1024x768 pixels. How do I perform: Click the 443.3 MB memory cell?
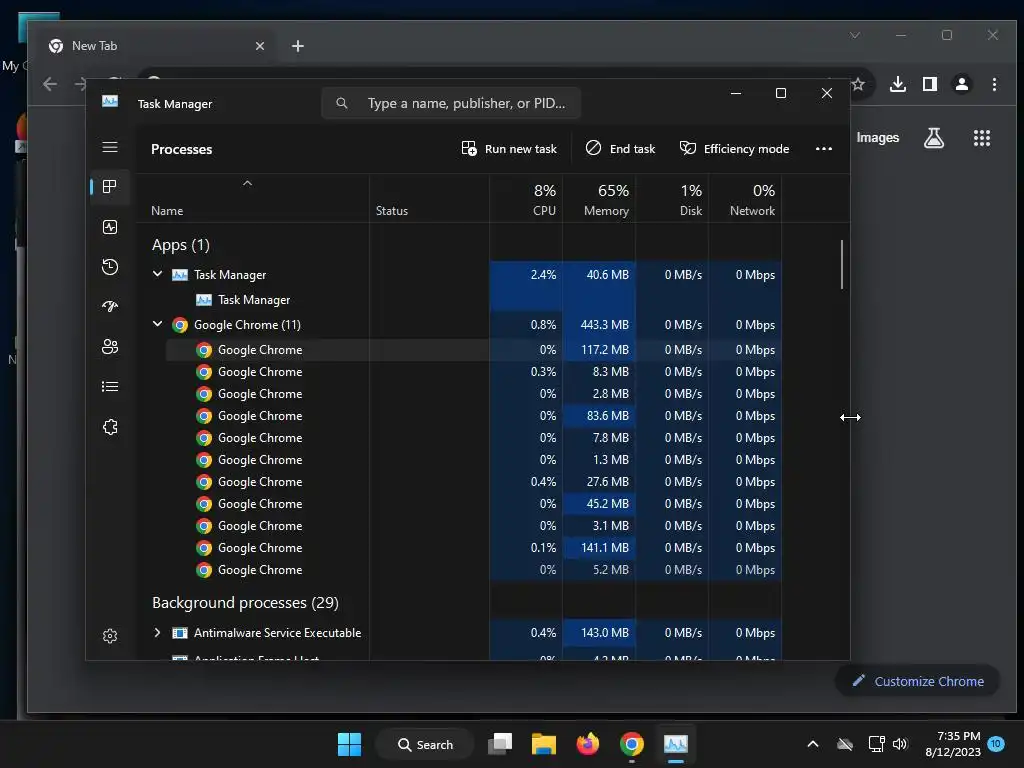tap(599, 325)
